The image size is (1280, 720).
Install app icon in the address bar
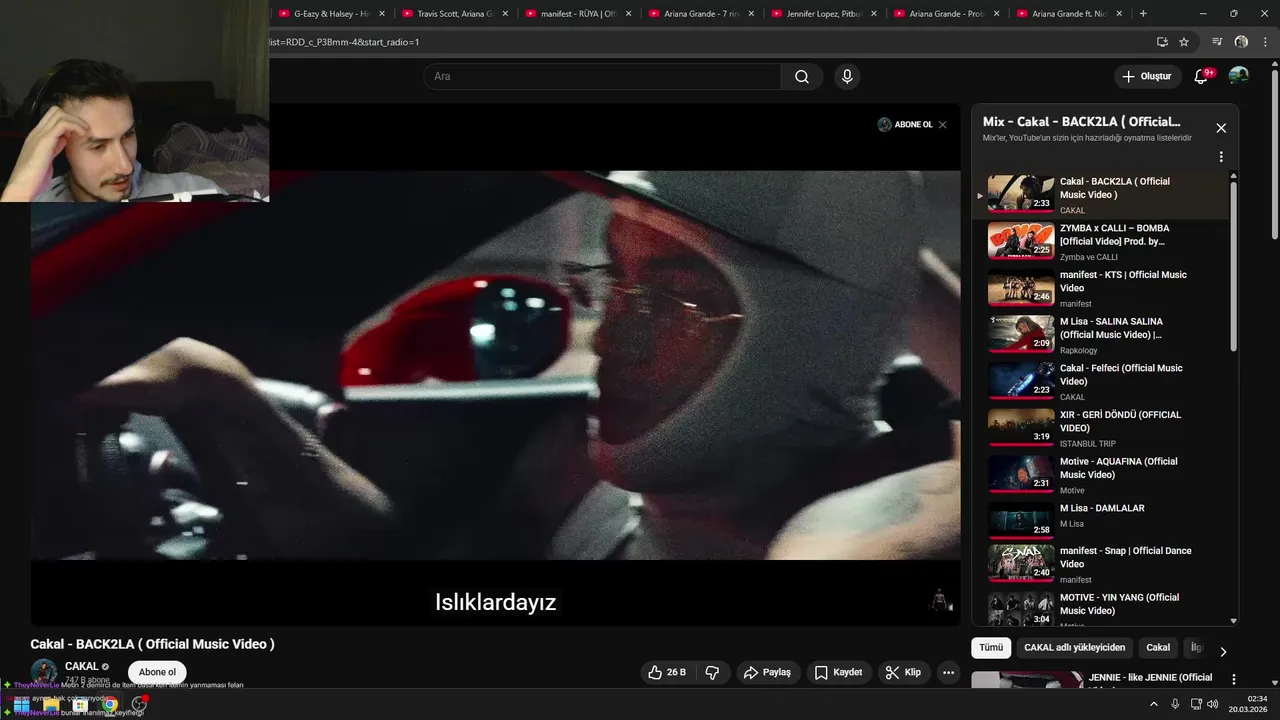(1162, 42)
